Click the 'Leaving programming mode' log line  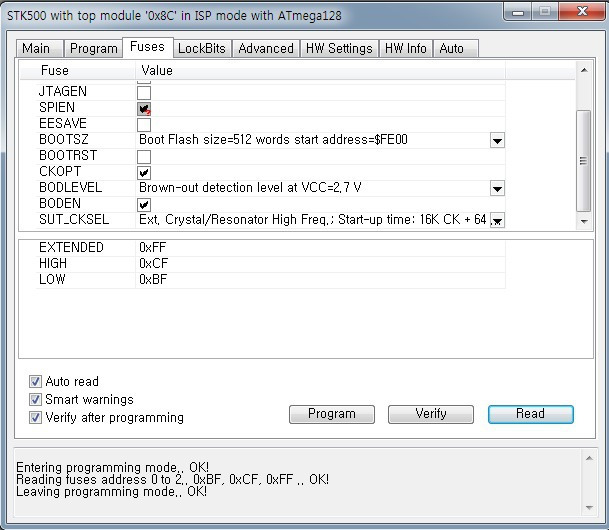(111, 492)
